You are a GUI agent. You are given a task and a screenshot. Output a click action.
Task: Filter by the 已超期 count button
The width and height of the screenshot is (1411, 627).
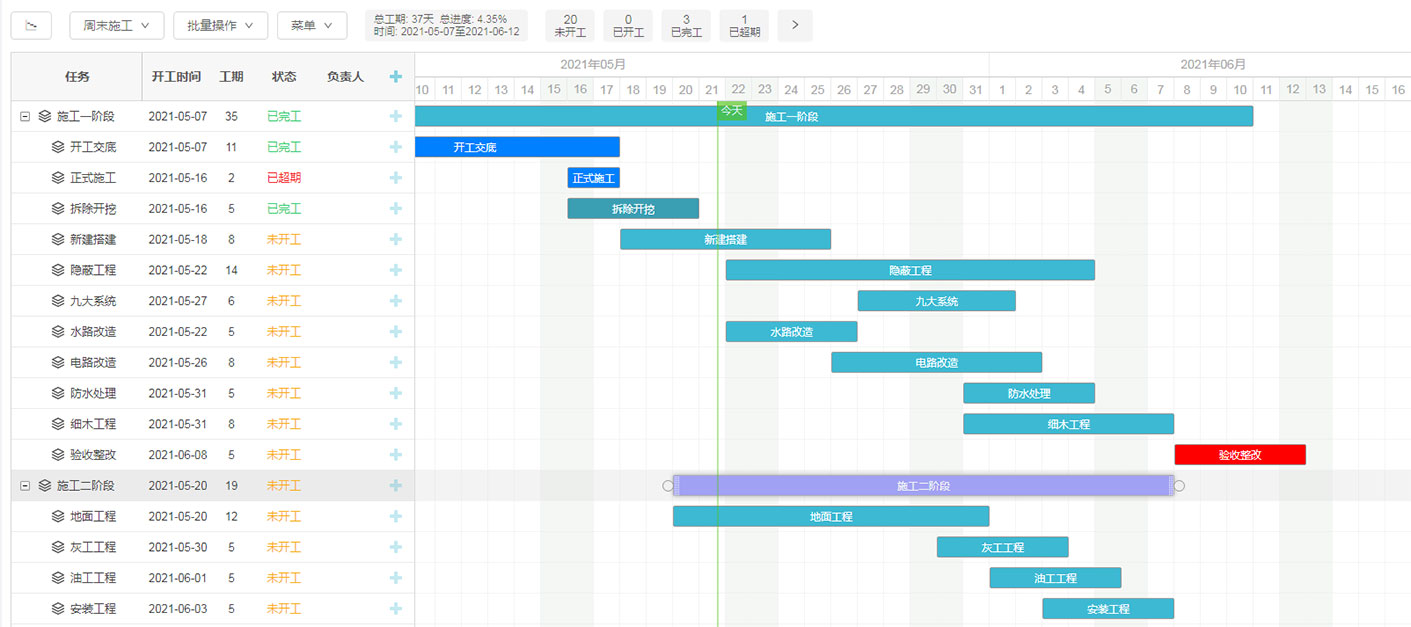click(744, 25)
